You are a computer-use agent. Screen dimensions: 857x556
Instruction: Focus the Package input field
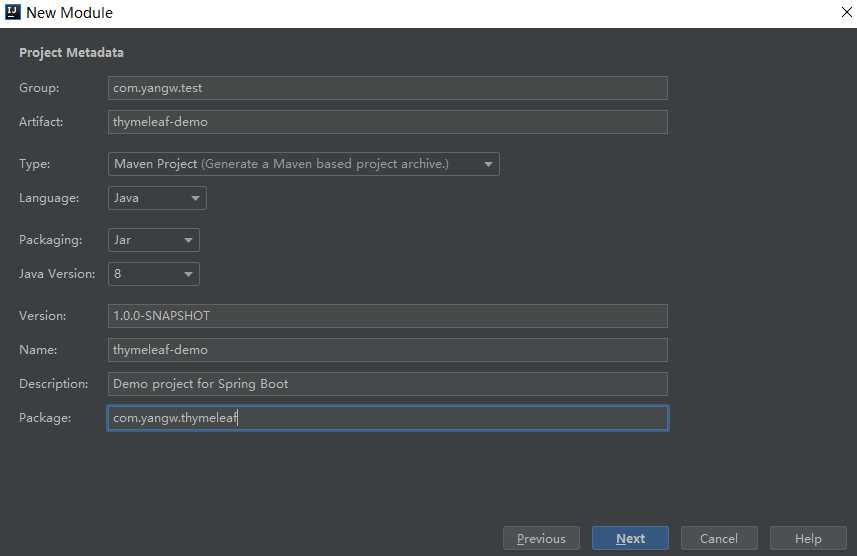387,418
